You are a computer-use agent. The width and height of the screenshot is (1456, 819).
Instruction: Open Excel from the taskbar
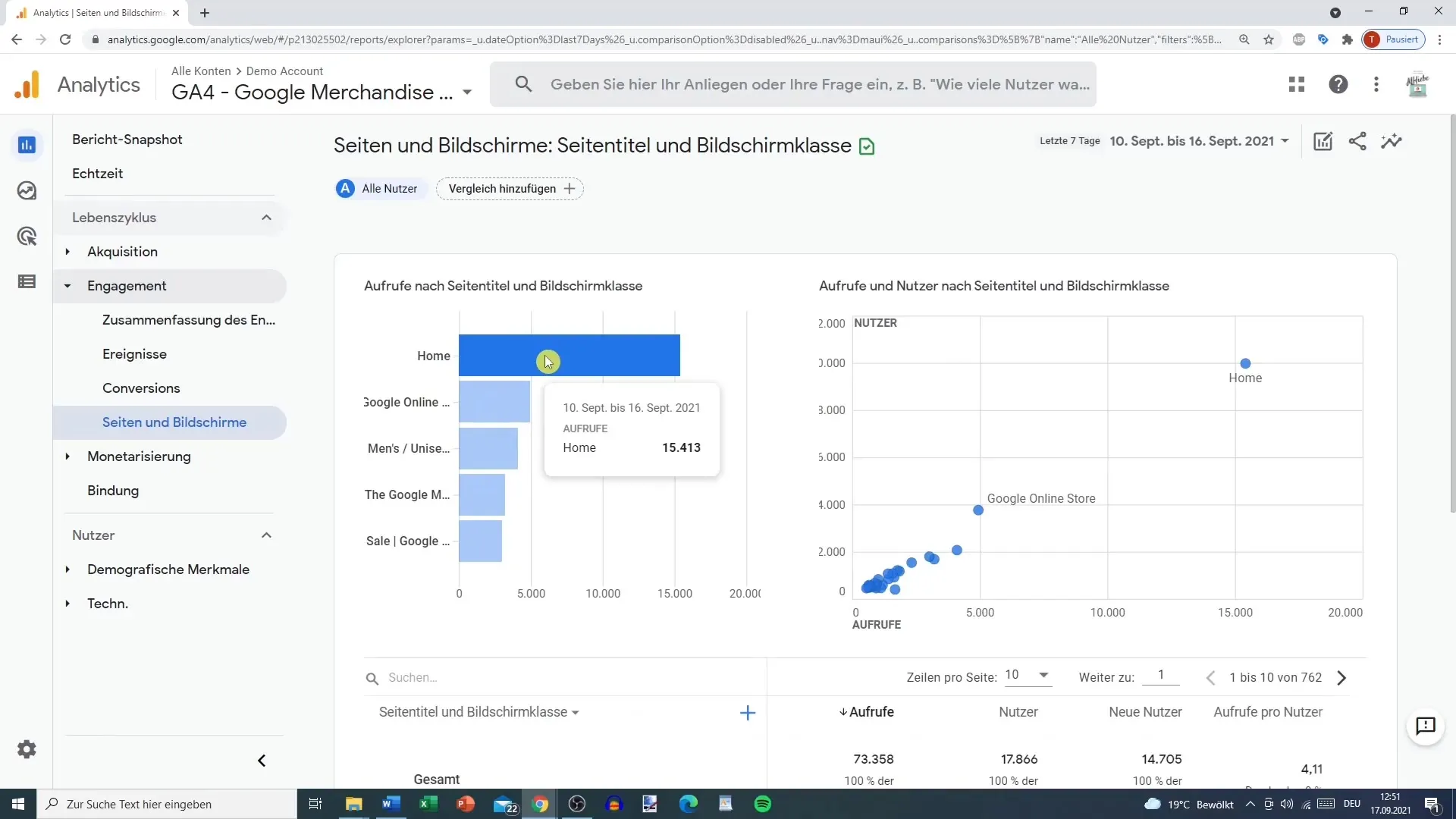[428, 804]
